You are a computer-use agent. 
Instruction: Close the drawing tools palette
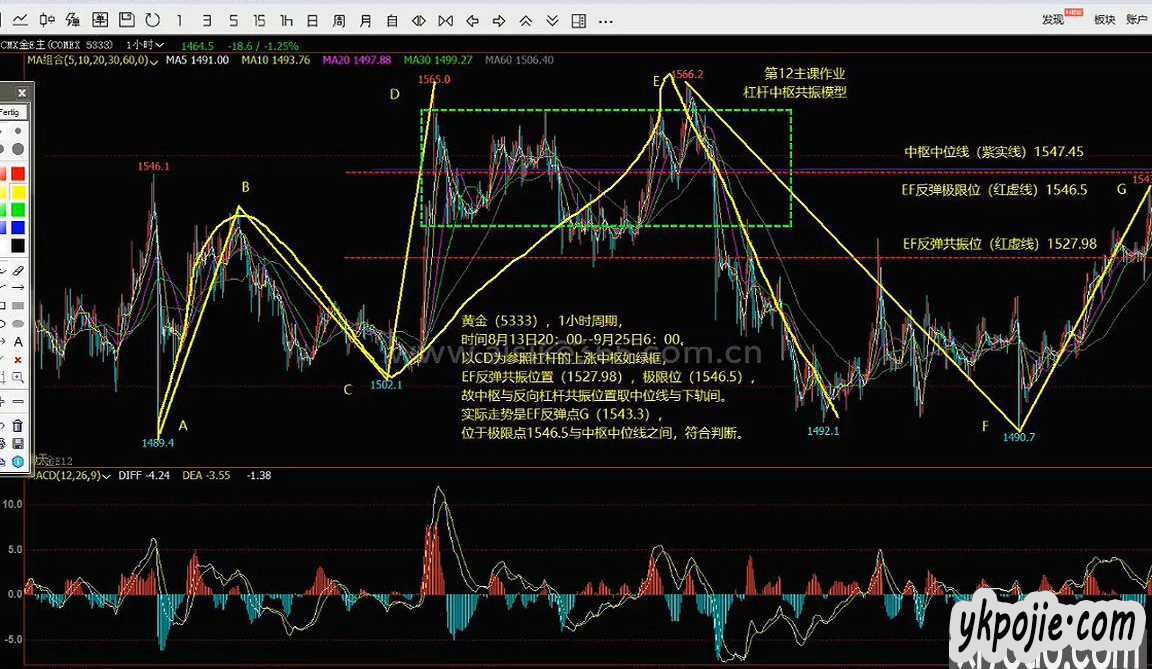point(22,93)
